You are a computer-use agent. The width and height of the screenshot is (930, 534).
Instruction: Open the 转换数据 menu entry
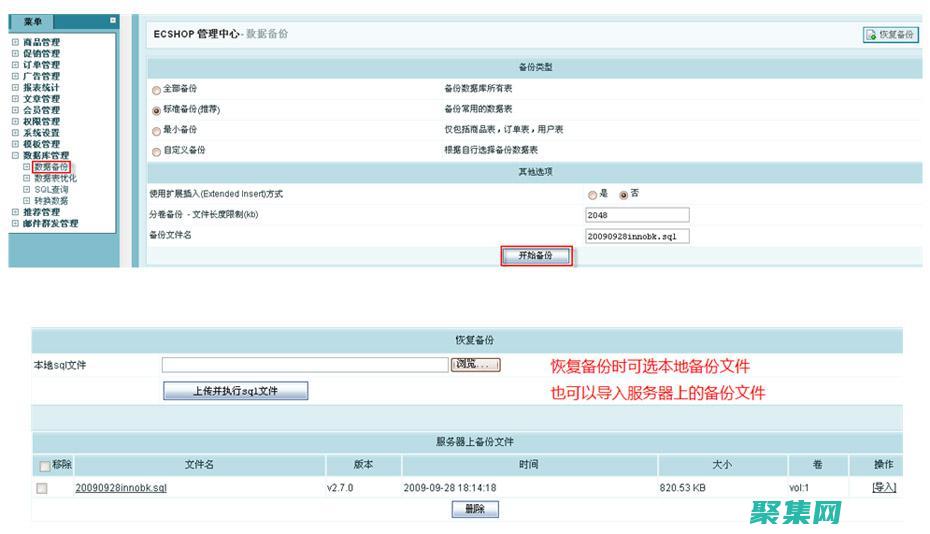click(x=51, y=200)
